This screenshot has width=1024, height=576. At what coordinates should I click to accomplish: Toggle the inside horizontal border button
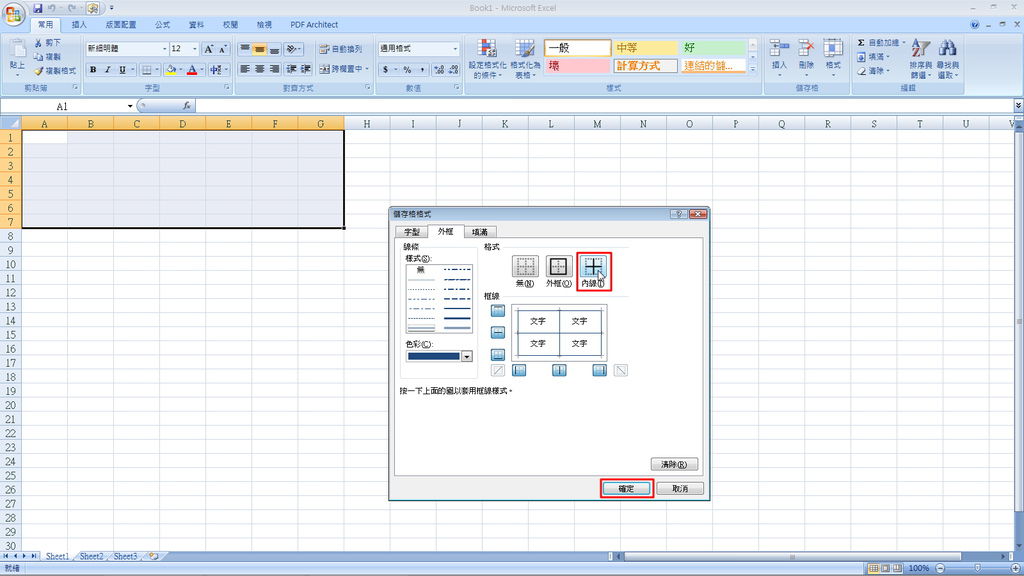498,333
